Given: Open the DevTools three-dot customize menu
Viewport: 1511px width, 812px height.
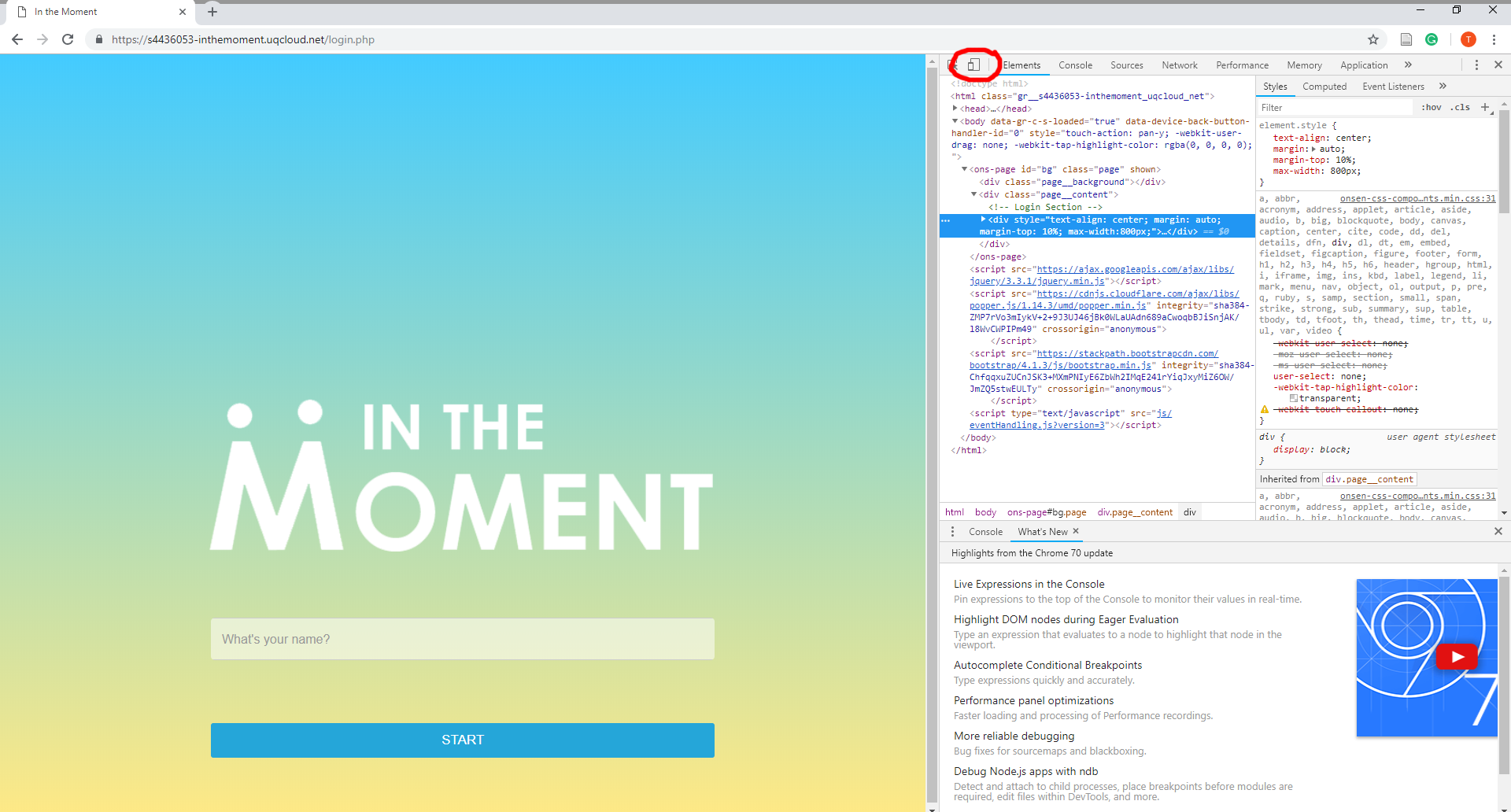Looking at the screenshot, I should (x=1476, y=65).
